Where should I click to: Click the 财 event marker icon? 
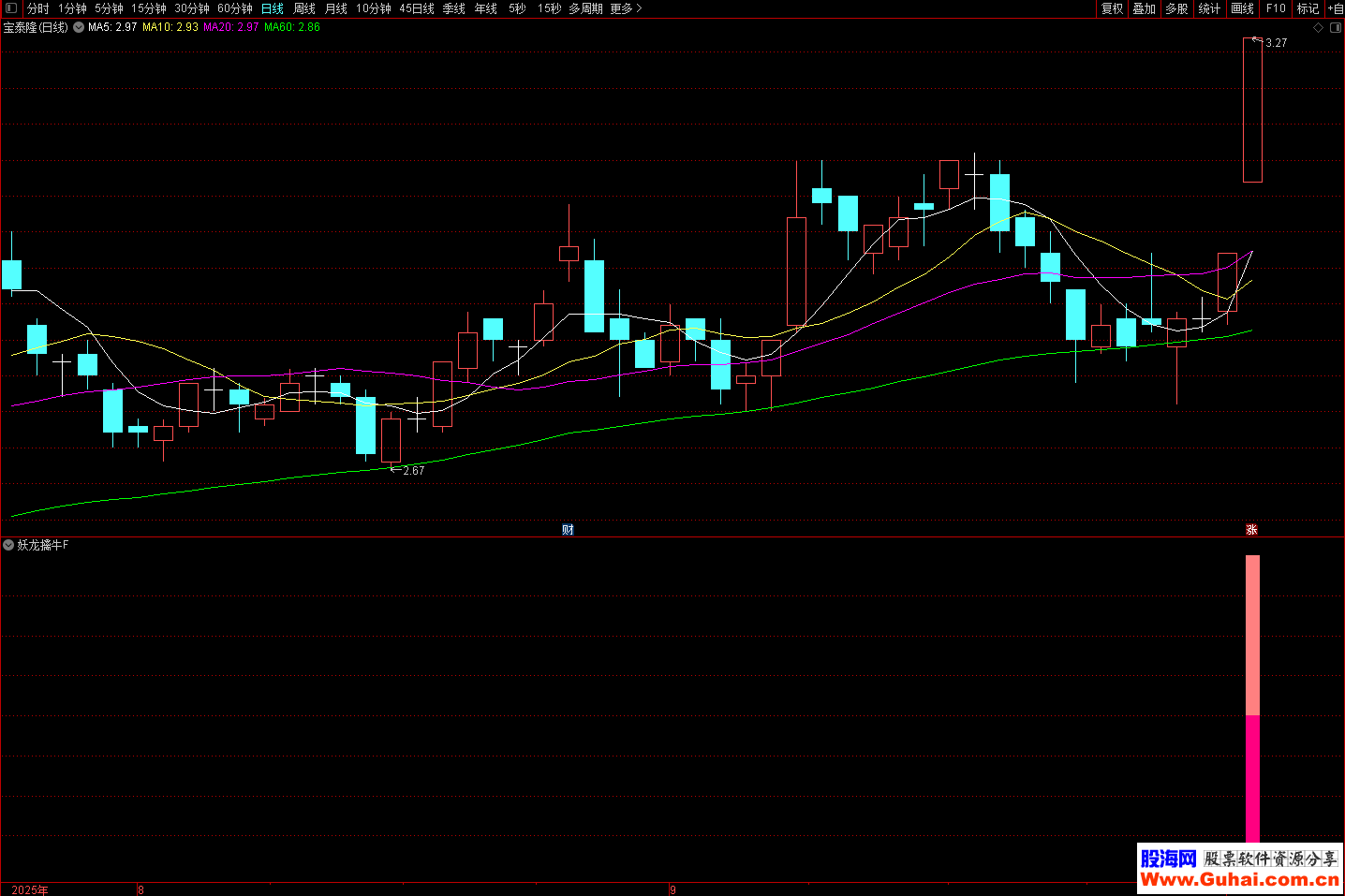point(568,530)
